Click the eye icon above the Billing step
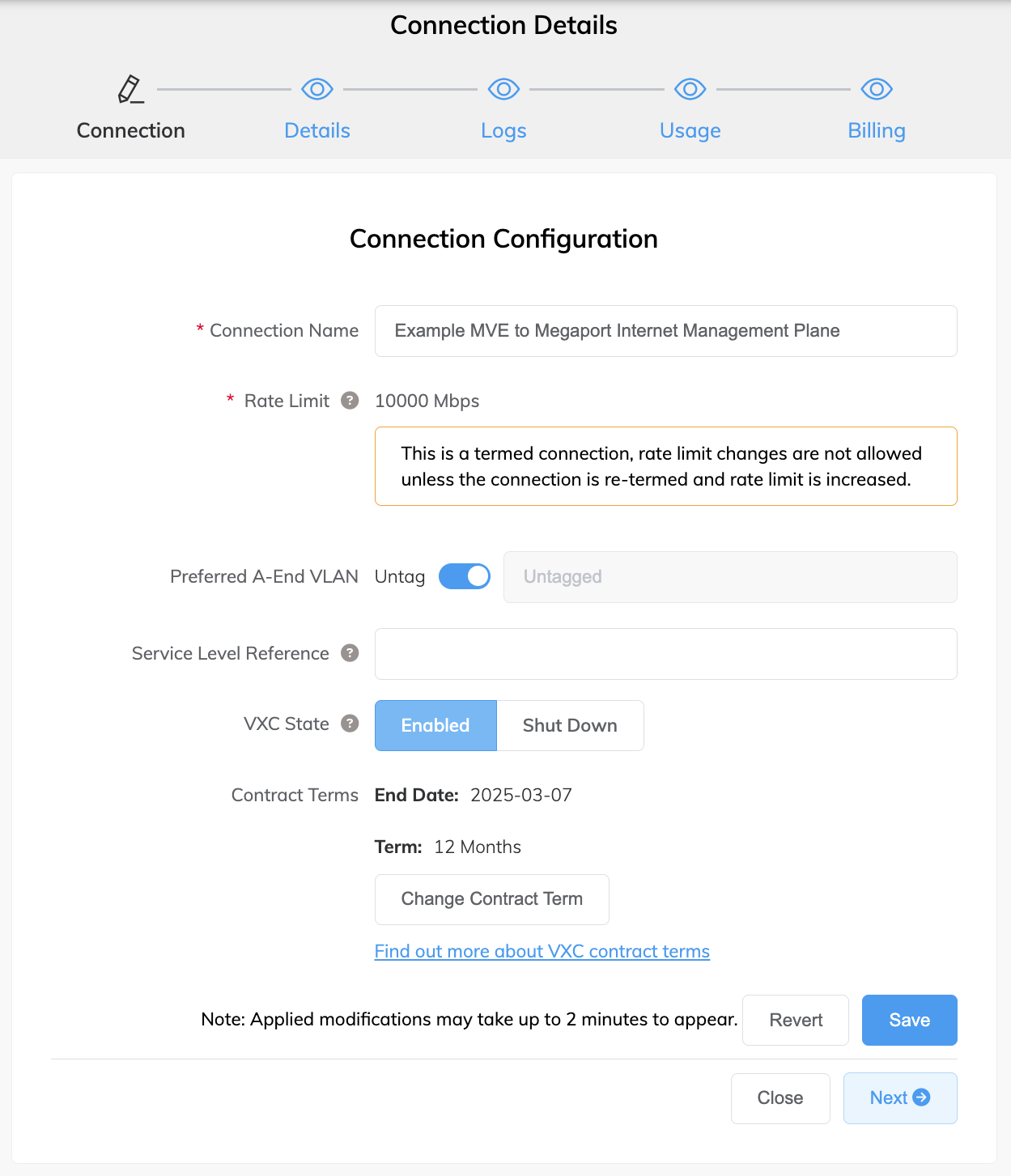This screenshot has width=1011, height=1176. (877, 89)
